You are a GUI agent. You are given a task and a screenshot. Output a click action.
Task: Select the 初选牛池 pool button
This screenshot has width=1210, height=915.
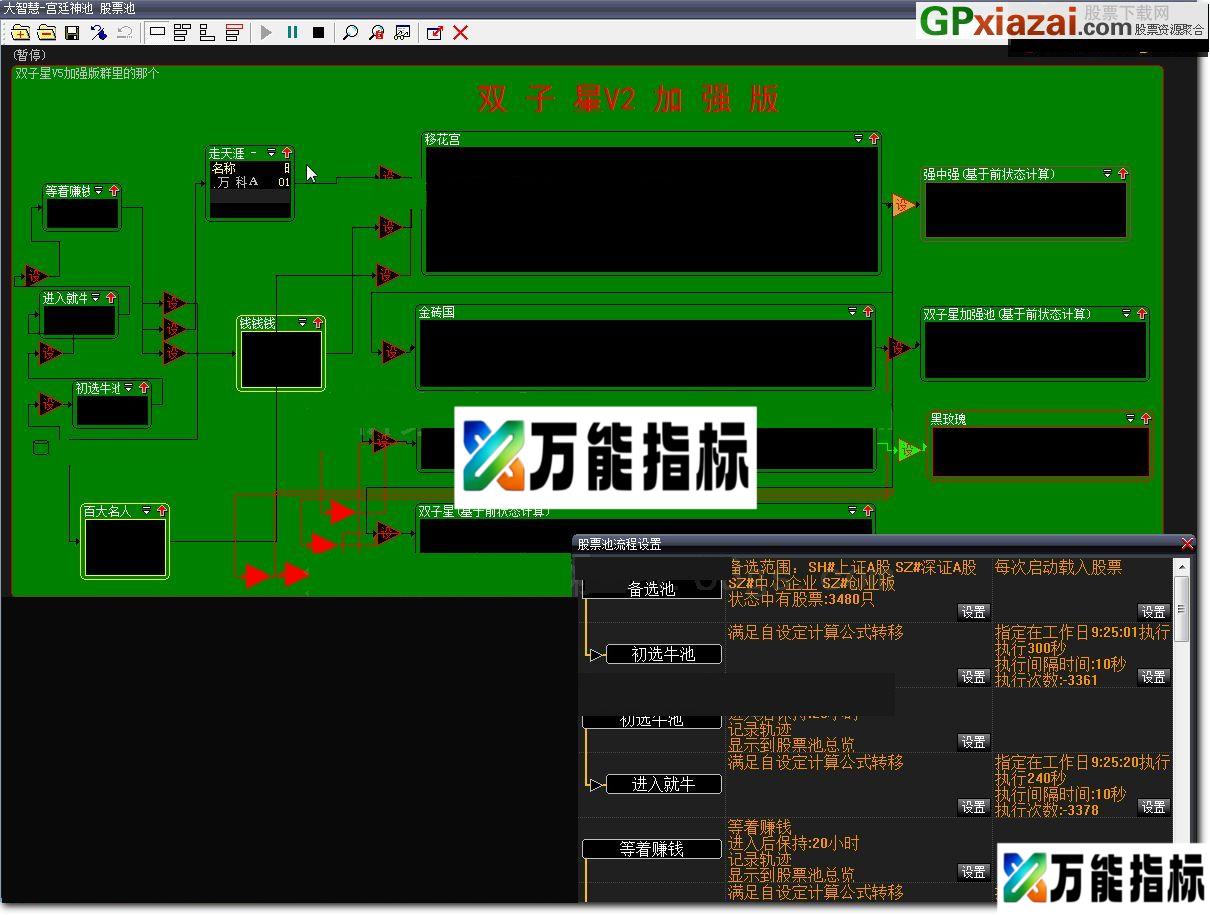coord(663,654)
